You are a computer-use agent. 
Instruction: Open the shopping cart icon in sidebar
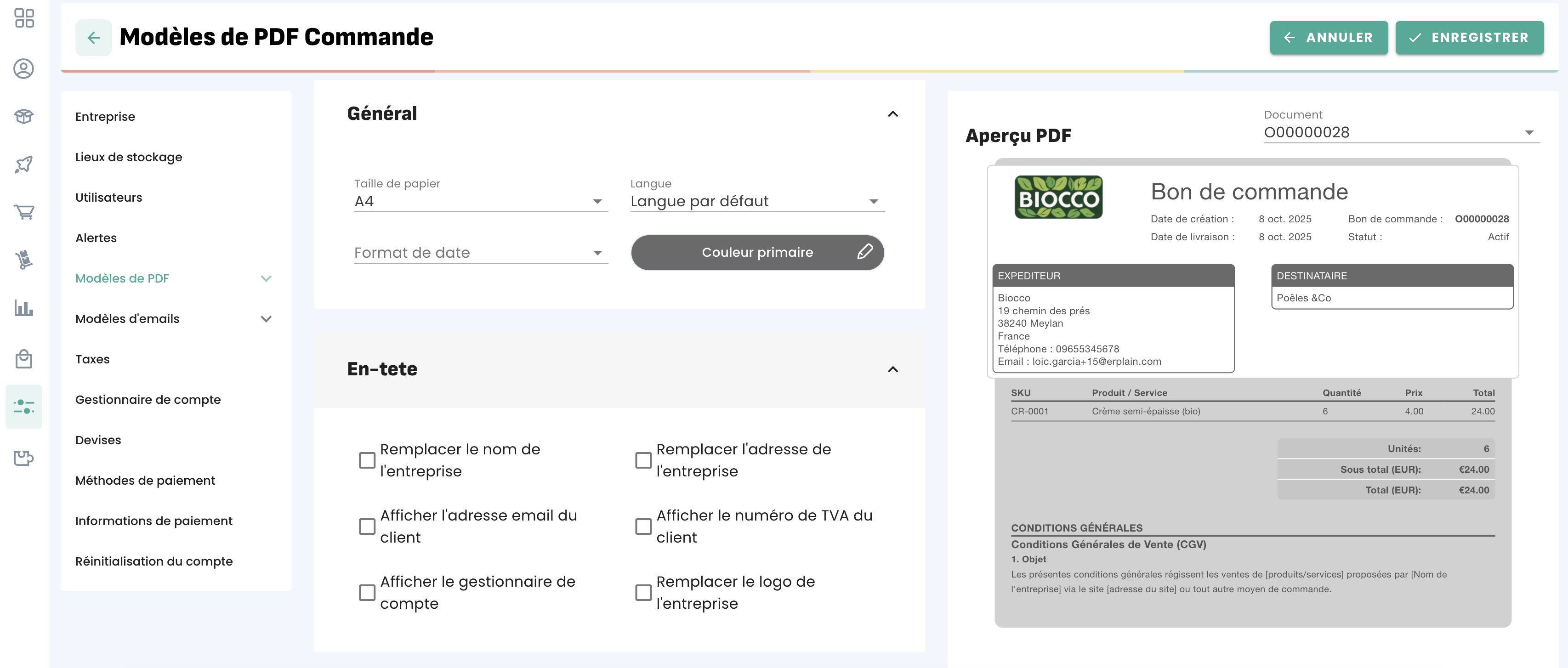[24, 212]
